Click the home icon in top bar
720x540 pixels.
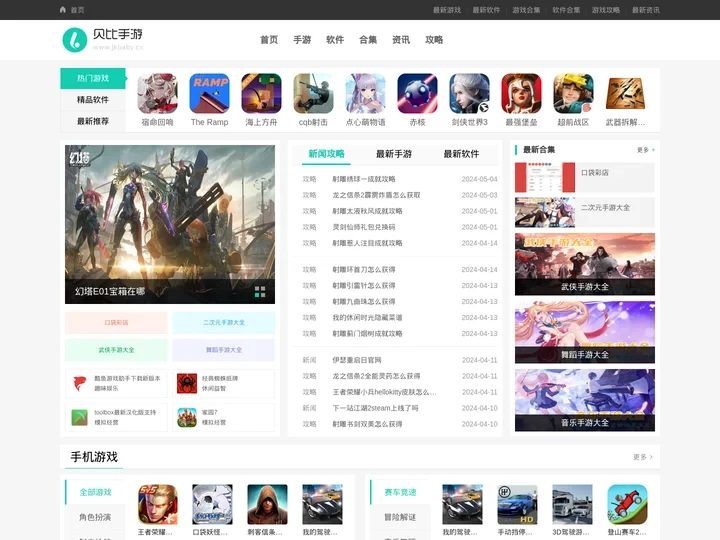[x=63, y=9]
